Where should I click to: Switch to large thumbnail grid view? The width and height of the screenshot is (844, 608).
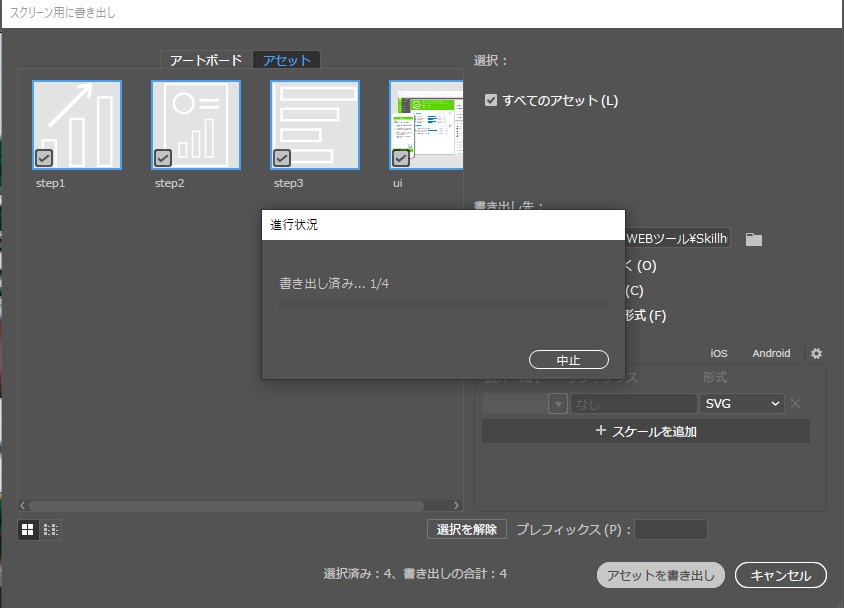(27, 530)
